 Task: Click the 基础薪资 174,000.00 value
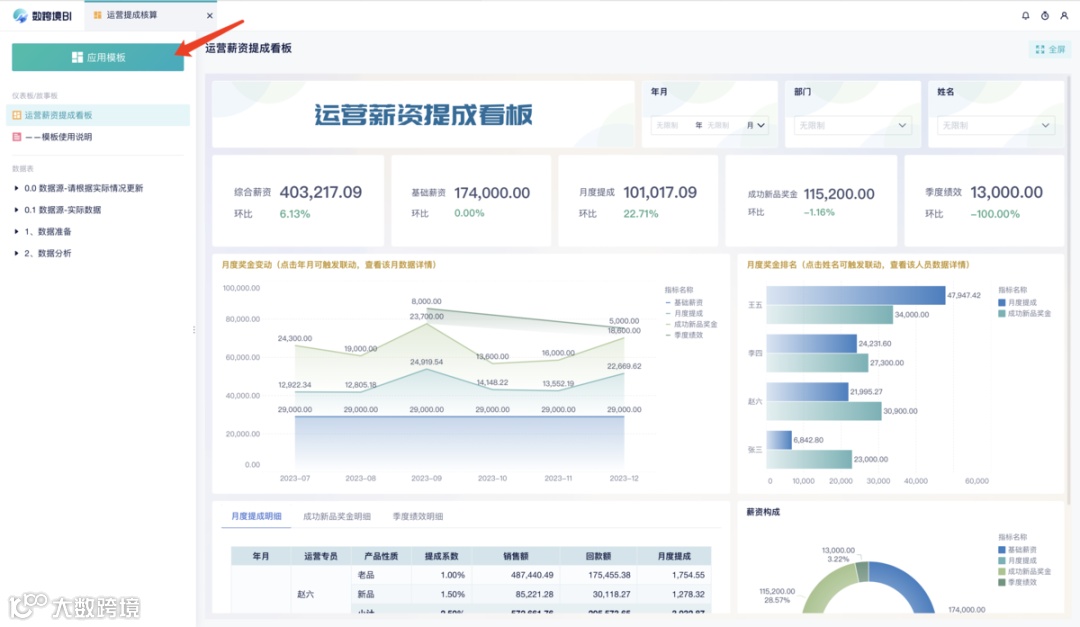click(x=492, y=193)
